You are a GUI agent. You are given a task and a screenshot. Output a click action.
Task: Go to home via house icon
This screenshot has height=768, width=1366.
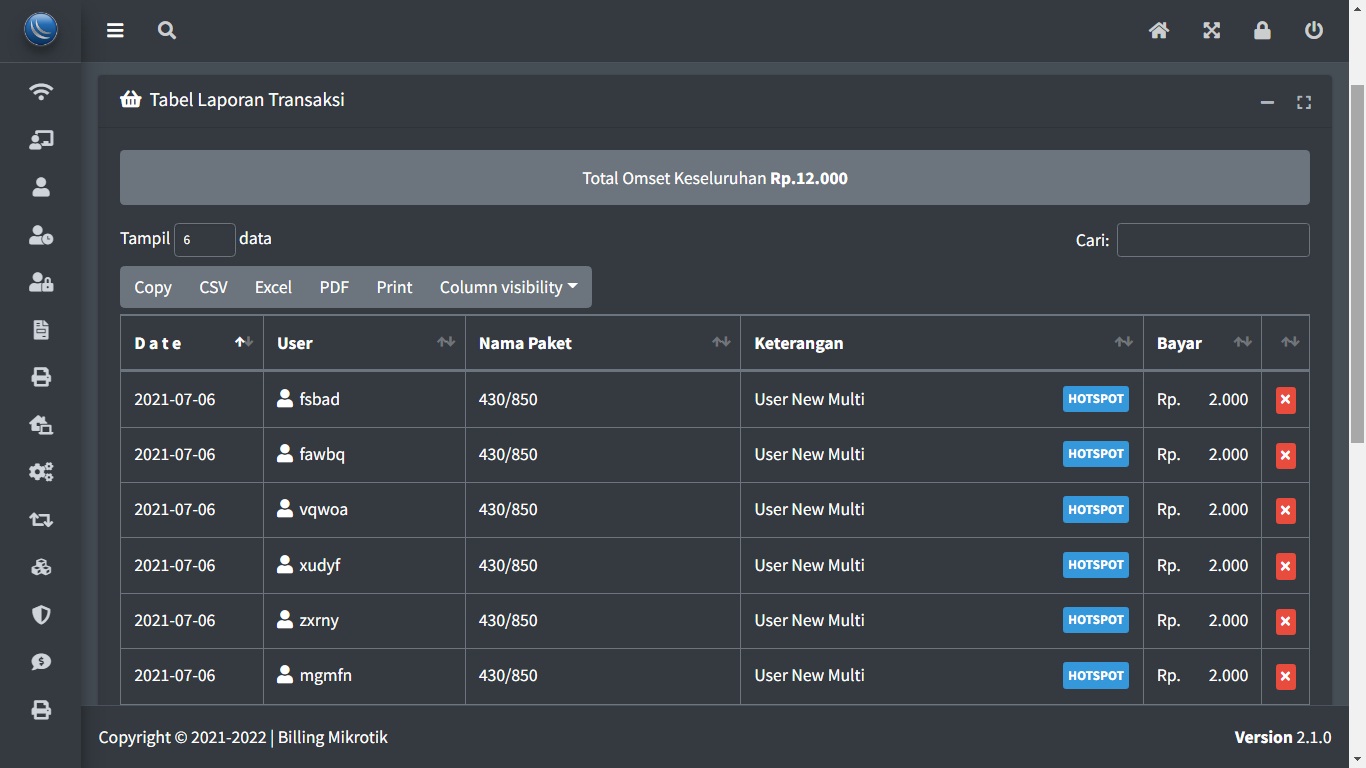click(x=1159, y=30)
